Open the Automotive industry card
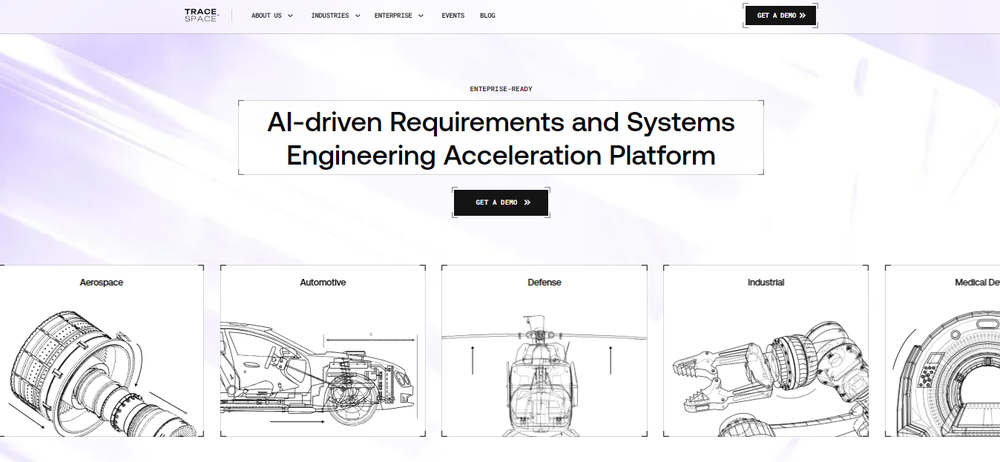Screen dimensions: 1000x462 coord(323,351)
